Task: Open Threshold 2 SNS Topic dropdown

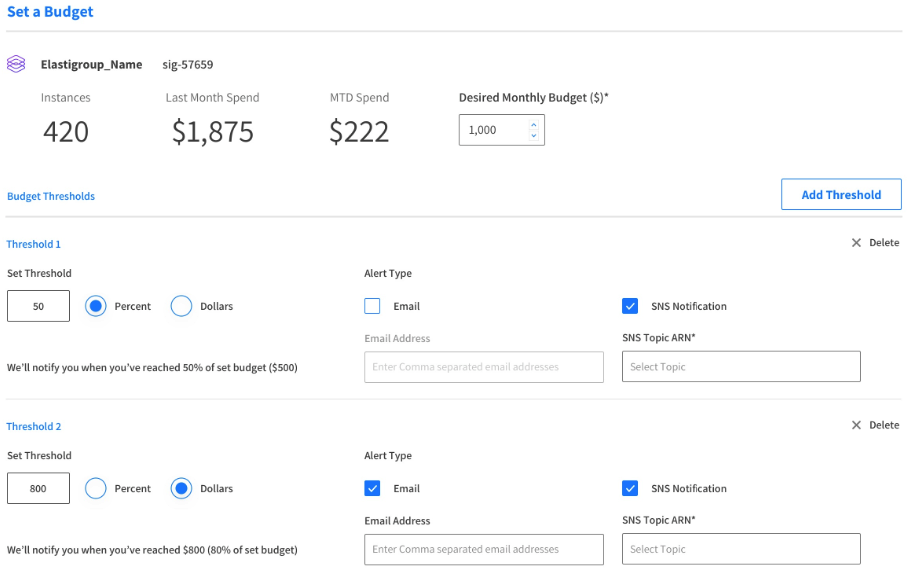Action: point(740,549)
